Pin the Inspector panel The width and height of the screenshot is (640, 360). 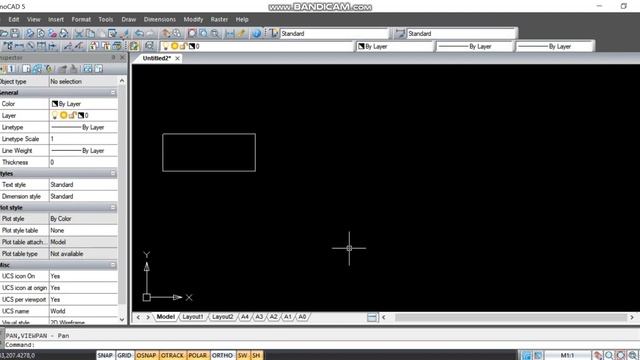coord(113,58)
